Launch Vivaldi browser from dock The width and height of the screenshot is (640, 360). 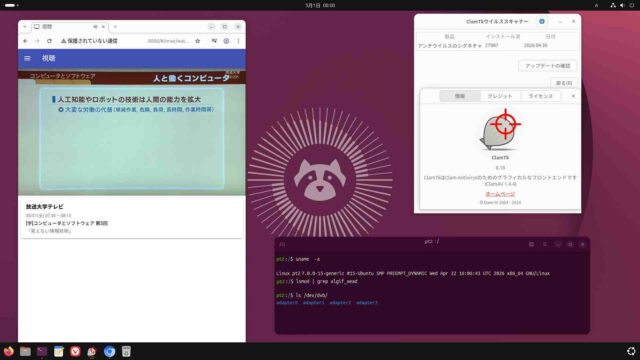pos(76,351)
